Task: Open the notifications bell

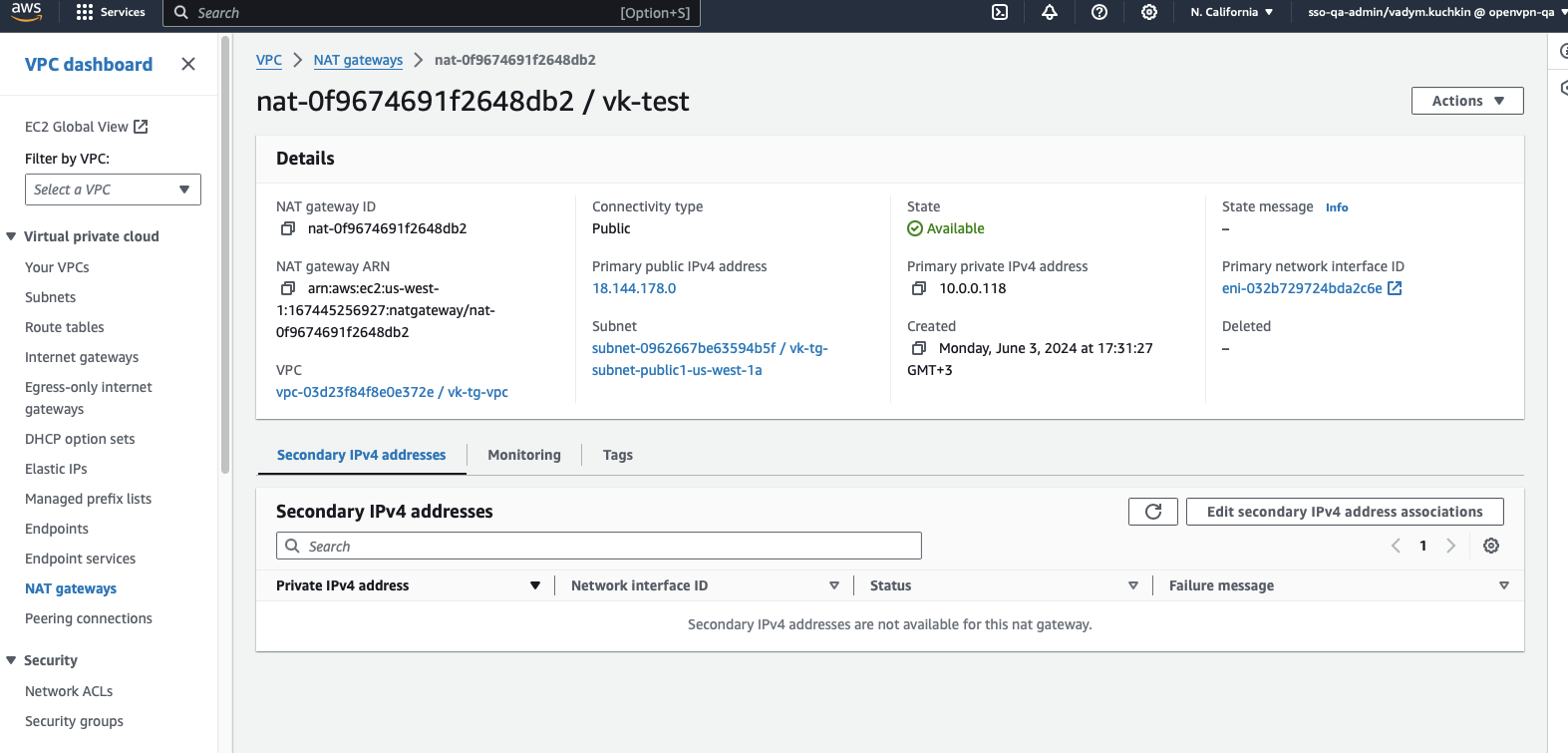Action: 1050,12
